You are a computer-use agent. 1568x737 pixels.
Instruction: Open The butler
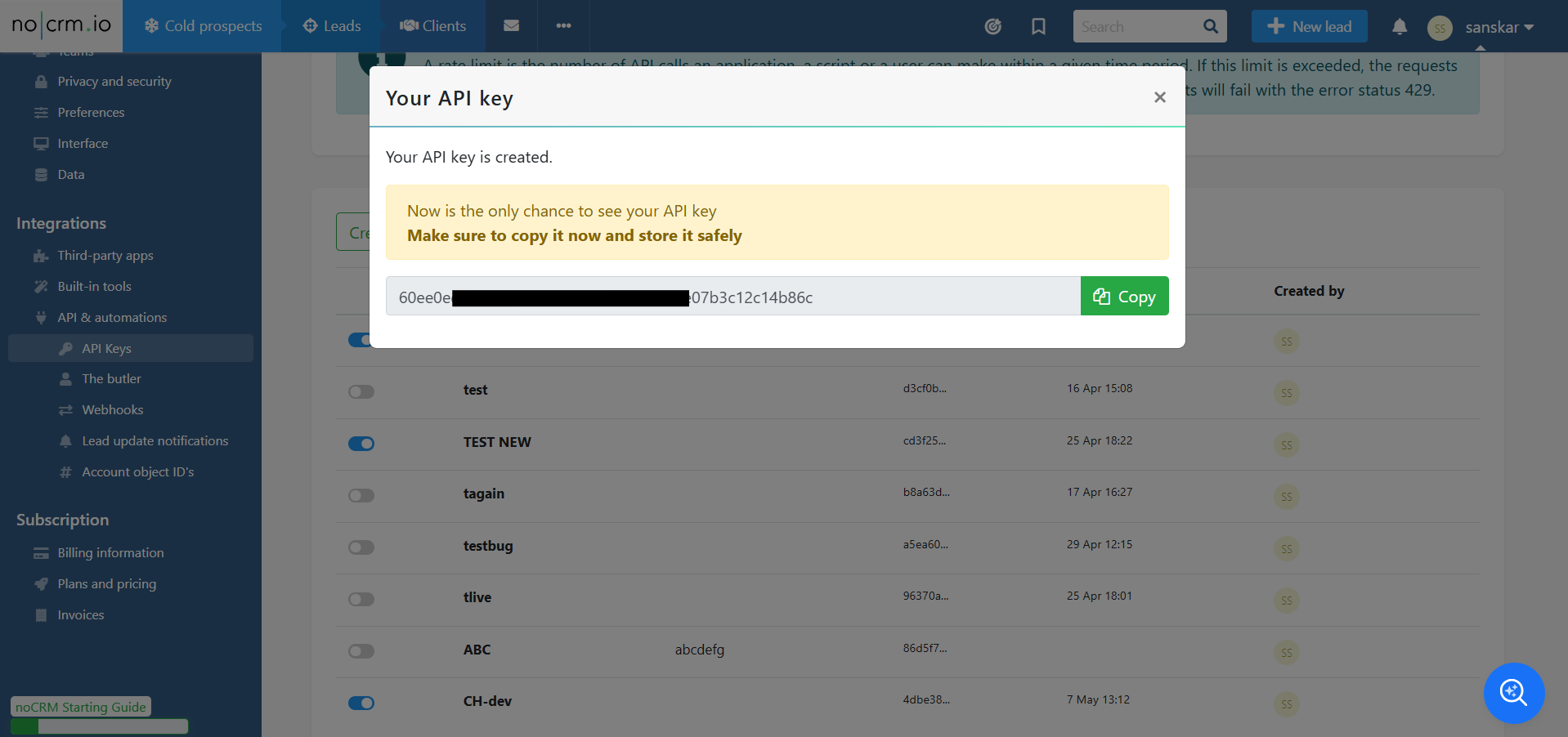tap(111, 379)
